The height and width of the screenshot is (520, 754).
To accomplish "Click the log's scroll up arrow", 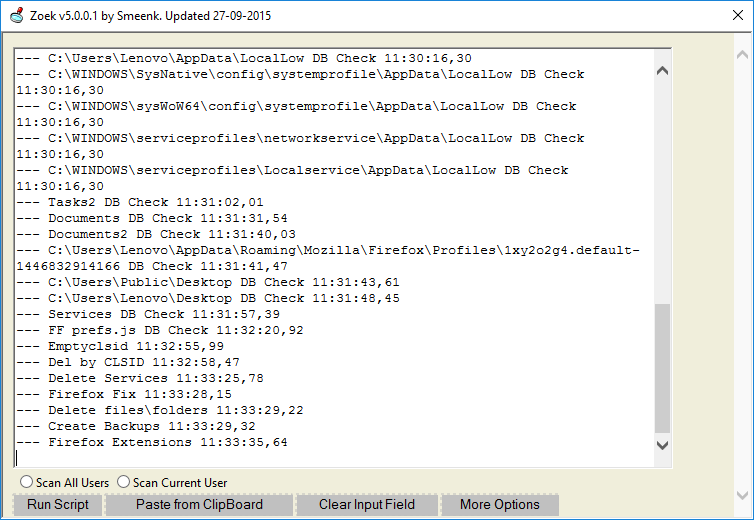I will [x=662, y=70].
